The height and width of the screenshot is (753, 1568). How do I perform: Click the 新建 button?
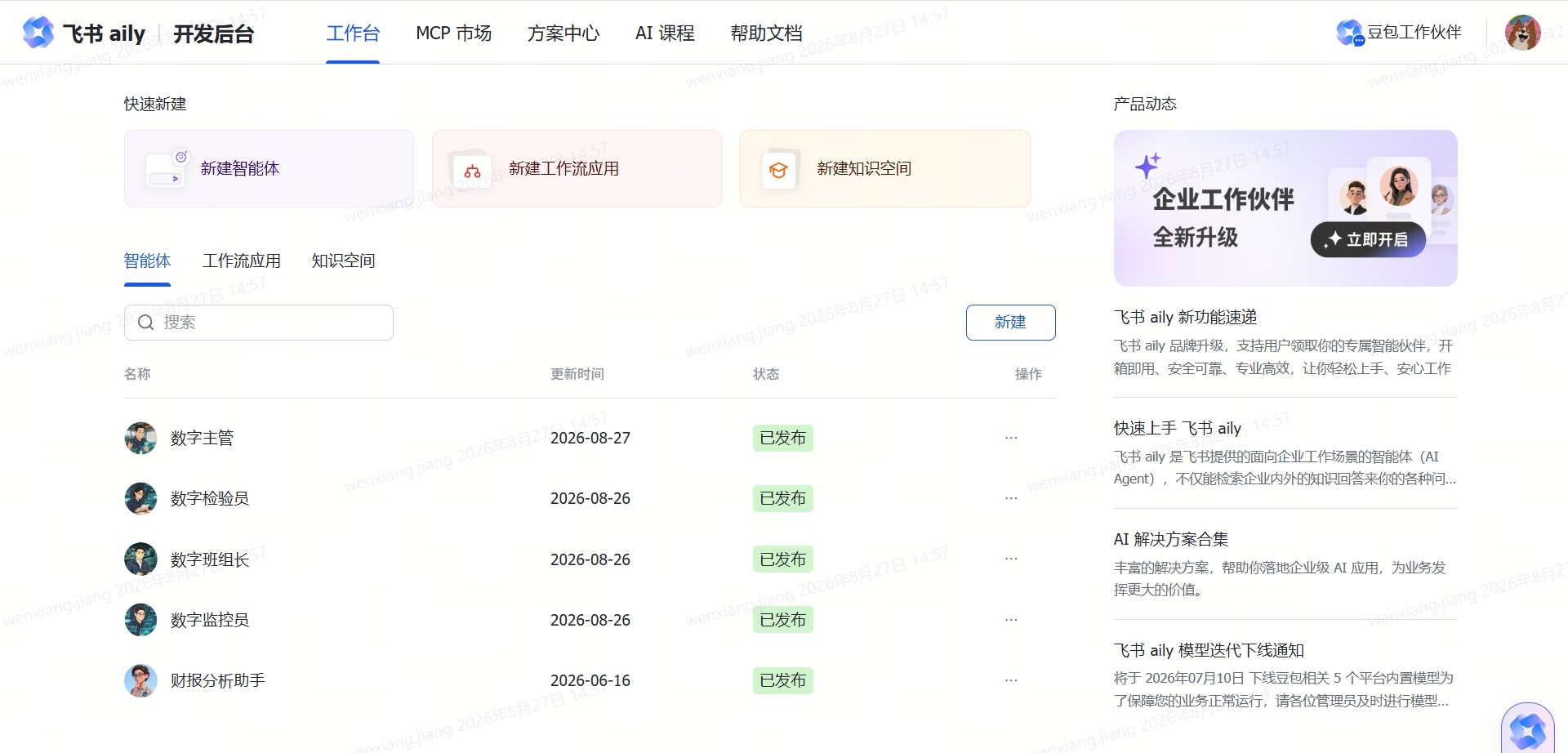pos(1010,323)
